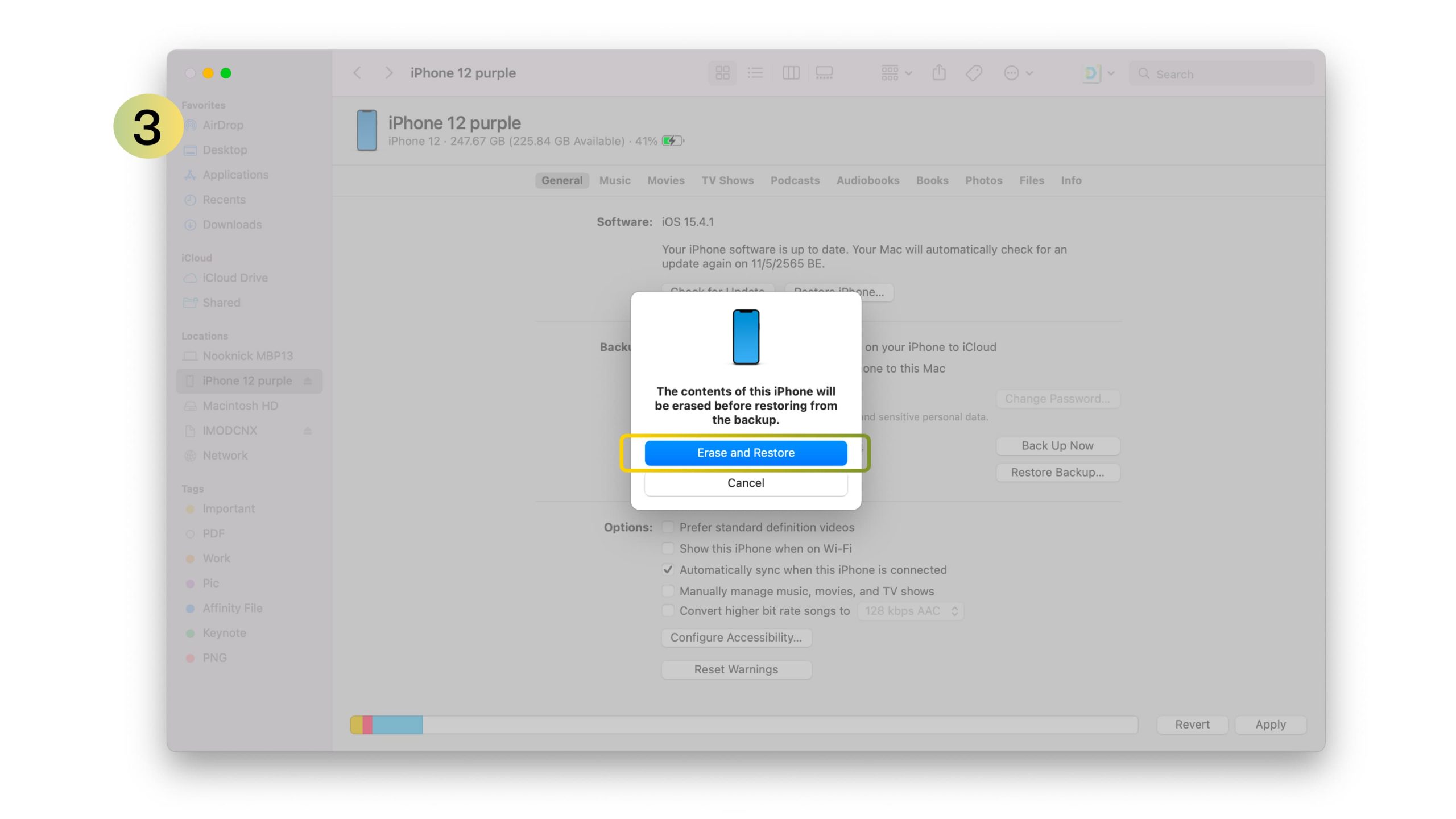Click the Share toolbar icon
The image size is (1456, 819).
(939, 73)
